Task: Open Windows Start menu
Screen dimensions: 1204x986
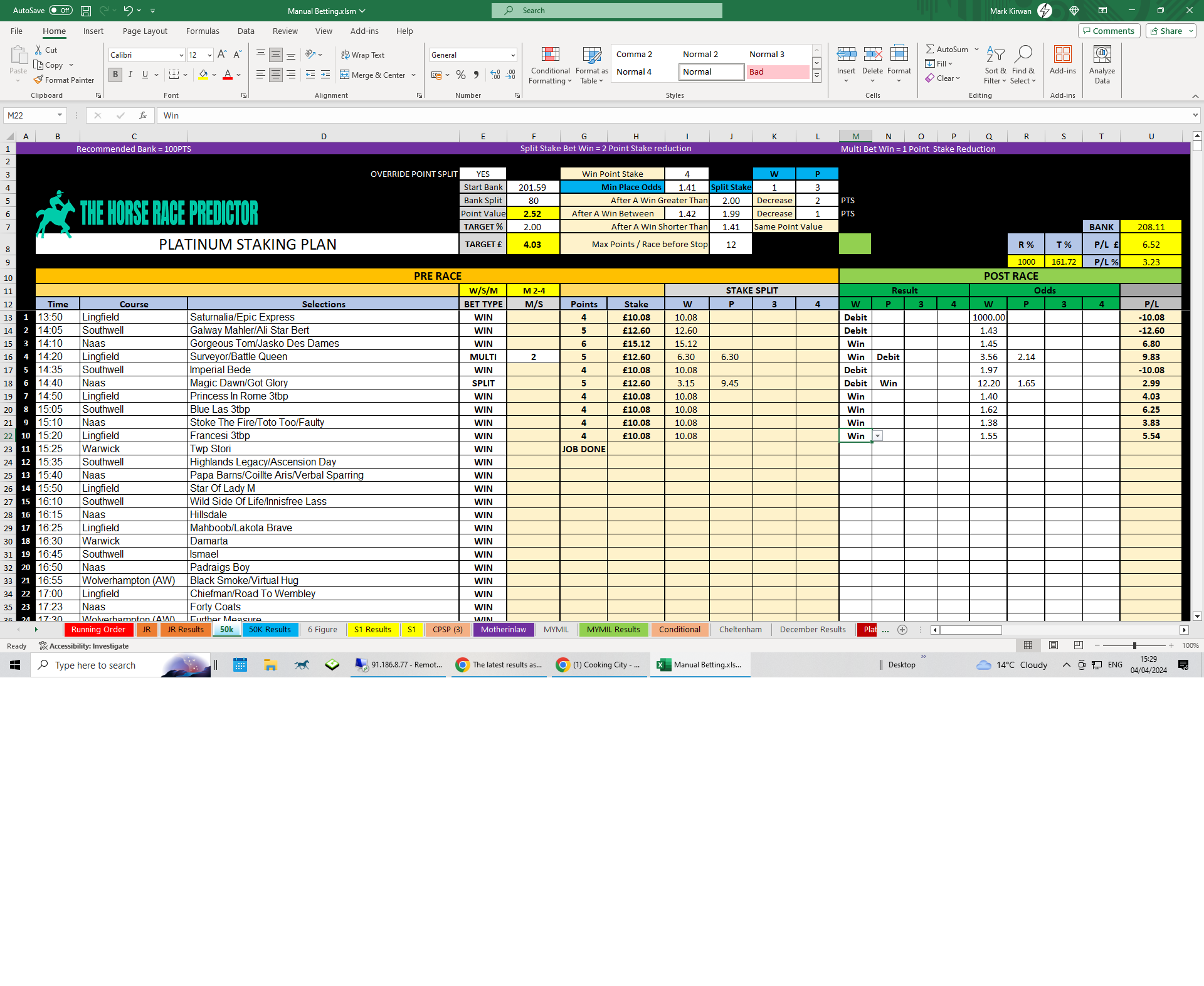Action: point(15,665)
